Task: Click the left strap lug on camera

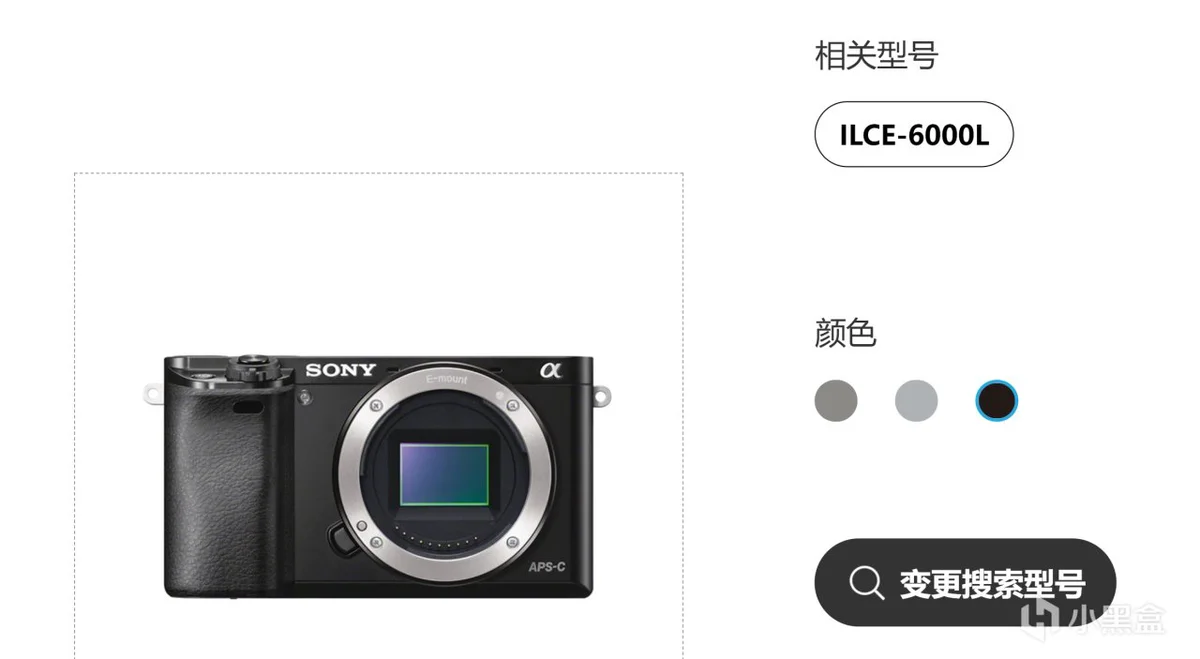Action: coord(153,395)
